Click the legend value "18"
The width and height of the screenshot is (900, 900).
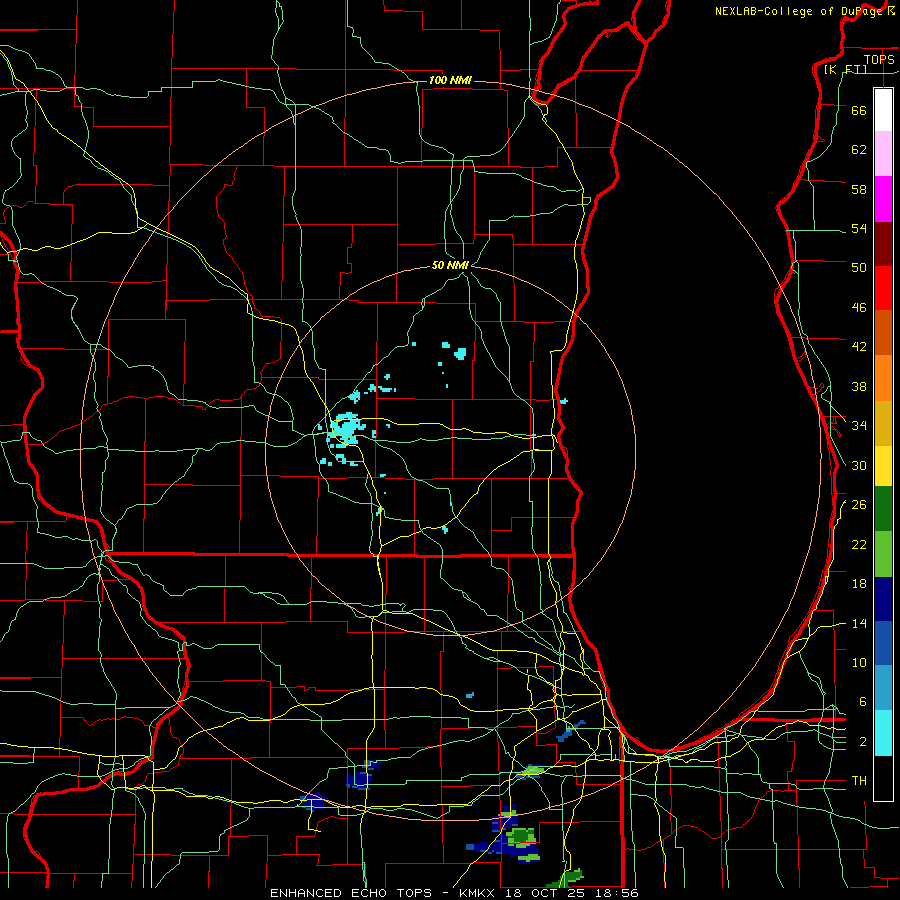click(859, 584)
